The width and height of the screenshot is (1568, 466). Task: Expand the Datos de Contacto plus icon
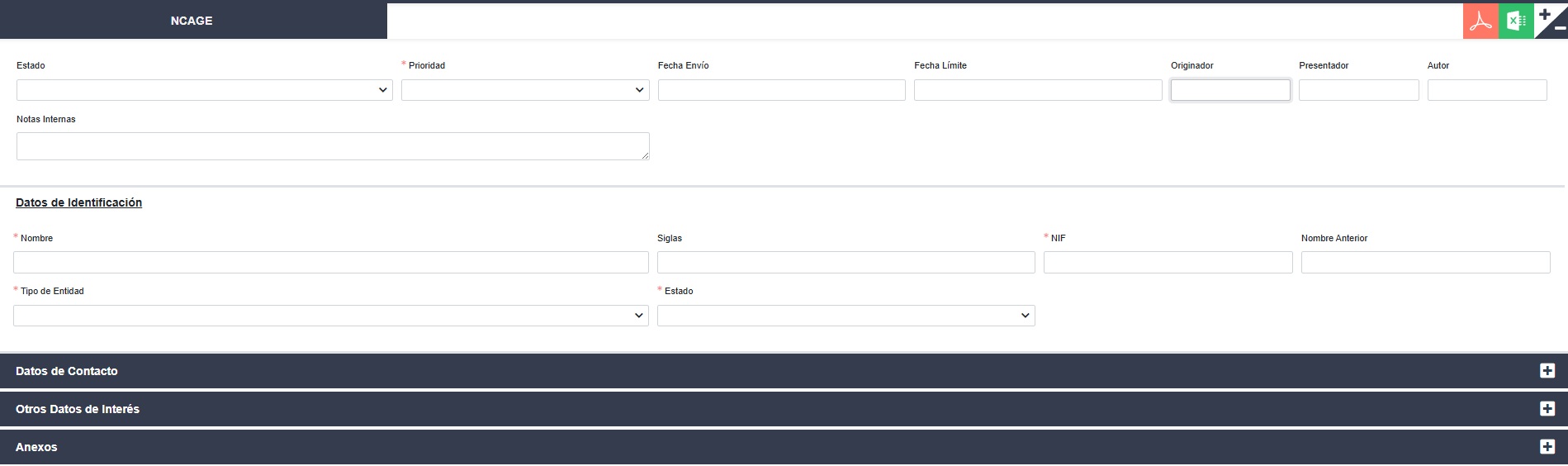(x=1547, y=371)
